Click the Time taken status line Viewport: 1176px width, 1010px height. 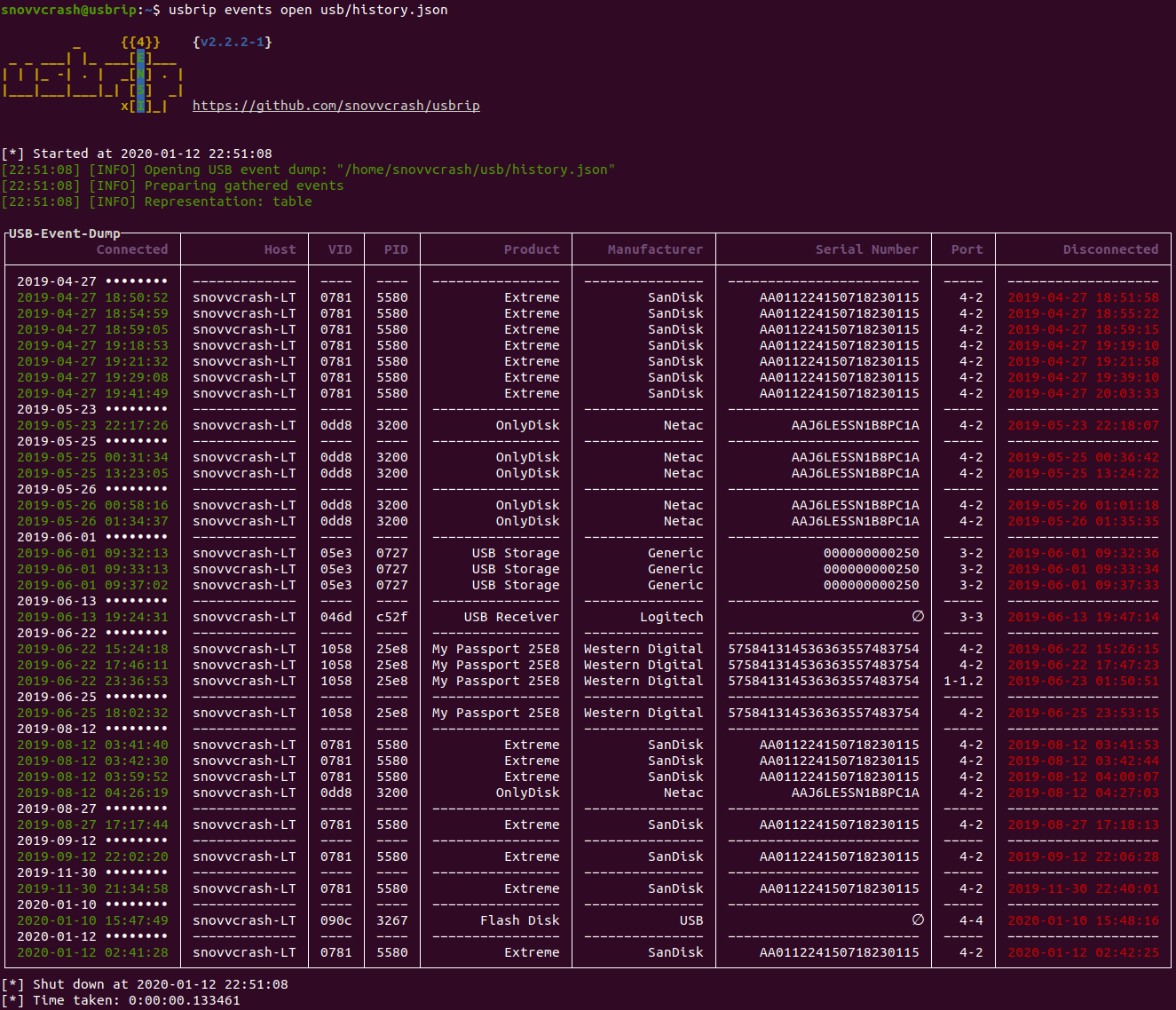click(x=121, y=1000)
